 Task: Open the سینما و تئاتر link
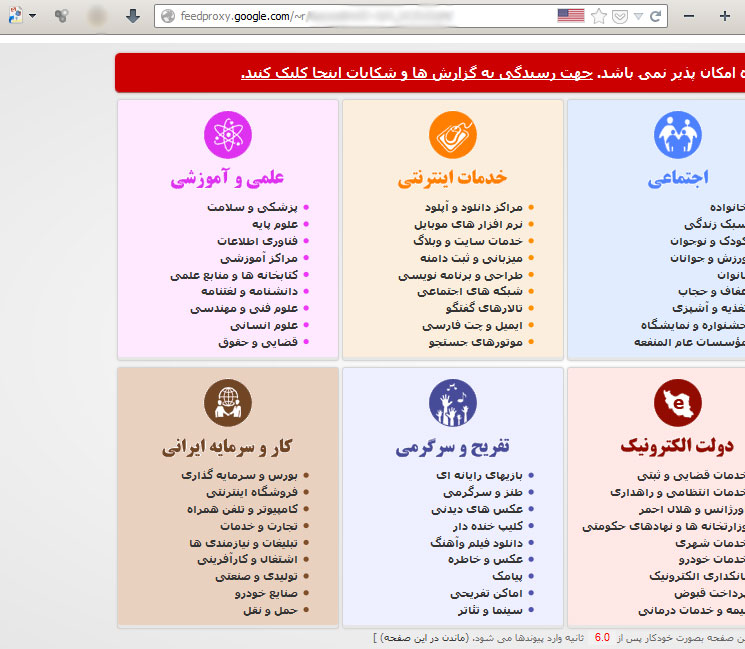pos(490,610)
